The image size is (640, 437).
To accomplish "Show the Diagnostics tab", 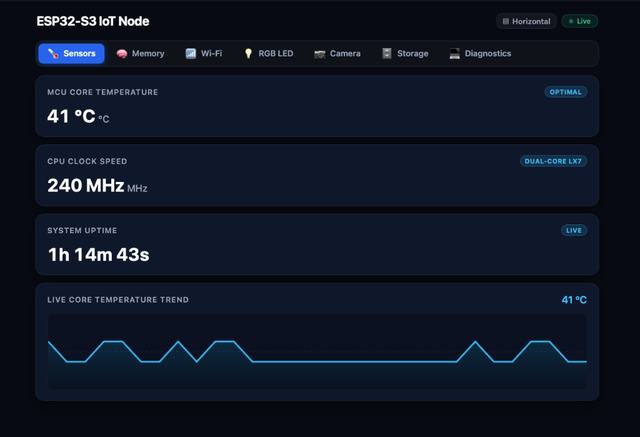I will coord(480,53).
